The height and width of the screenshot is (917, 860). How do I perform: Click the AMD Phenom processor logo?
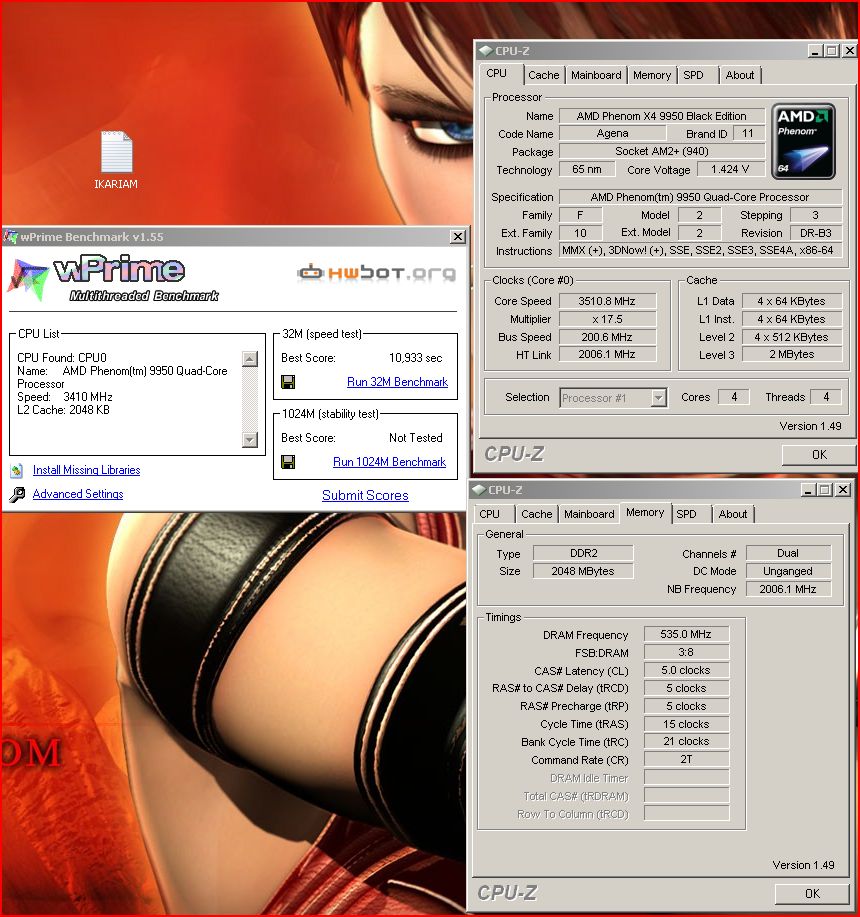point(803,142)
